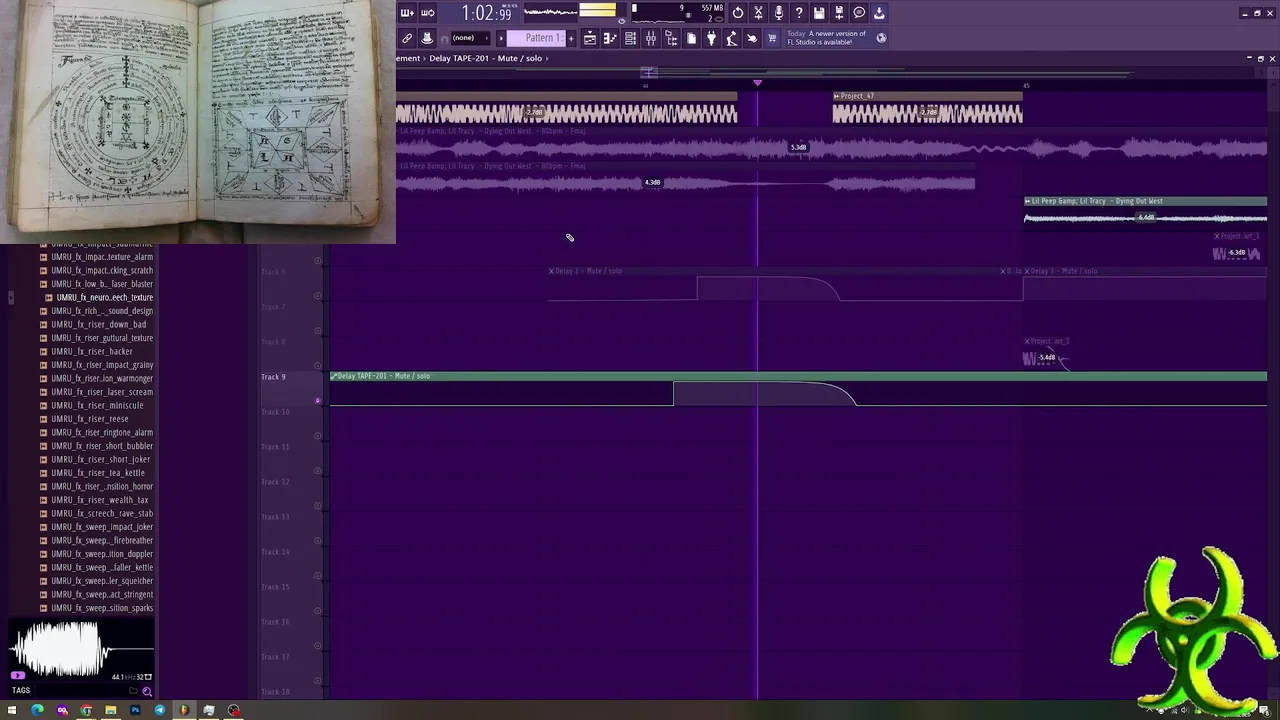Select UMRU_fx_screech_rave_stab sample

coord(102,513)
